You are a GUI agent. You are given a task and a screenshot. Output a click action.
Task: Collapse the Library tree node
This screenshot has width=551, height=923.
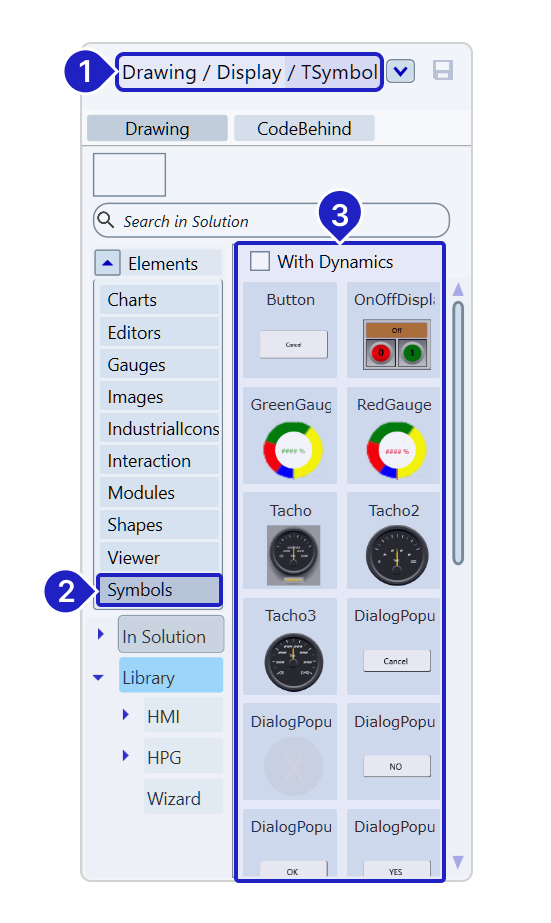[x=98, y=678]
